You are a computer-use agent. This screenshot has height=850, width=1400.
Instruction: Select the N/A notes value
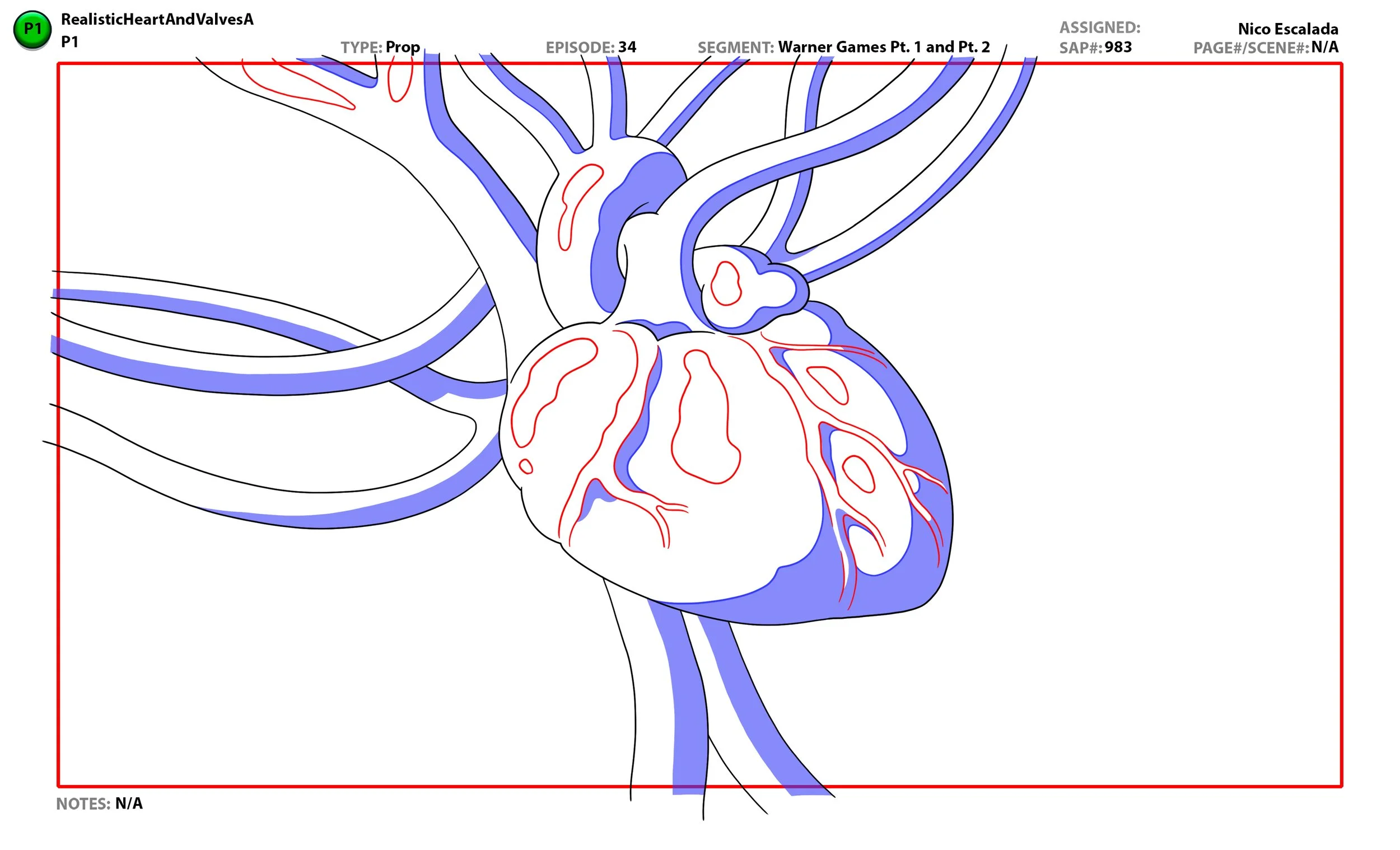128,804
